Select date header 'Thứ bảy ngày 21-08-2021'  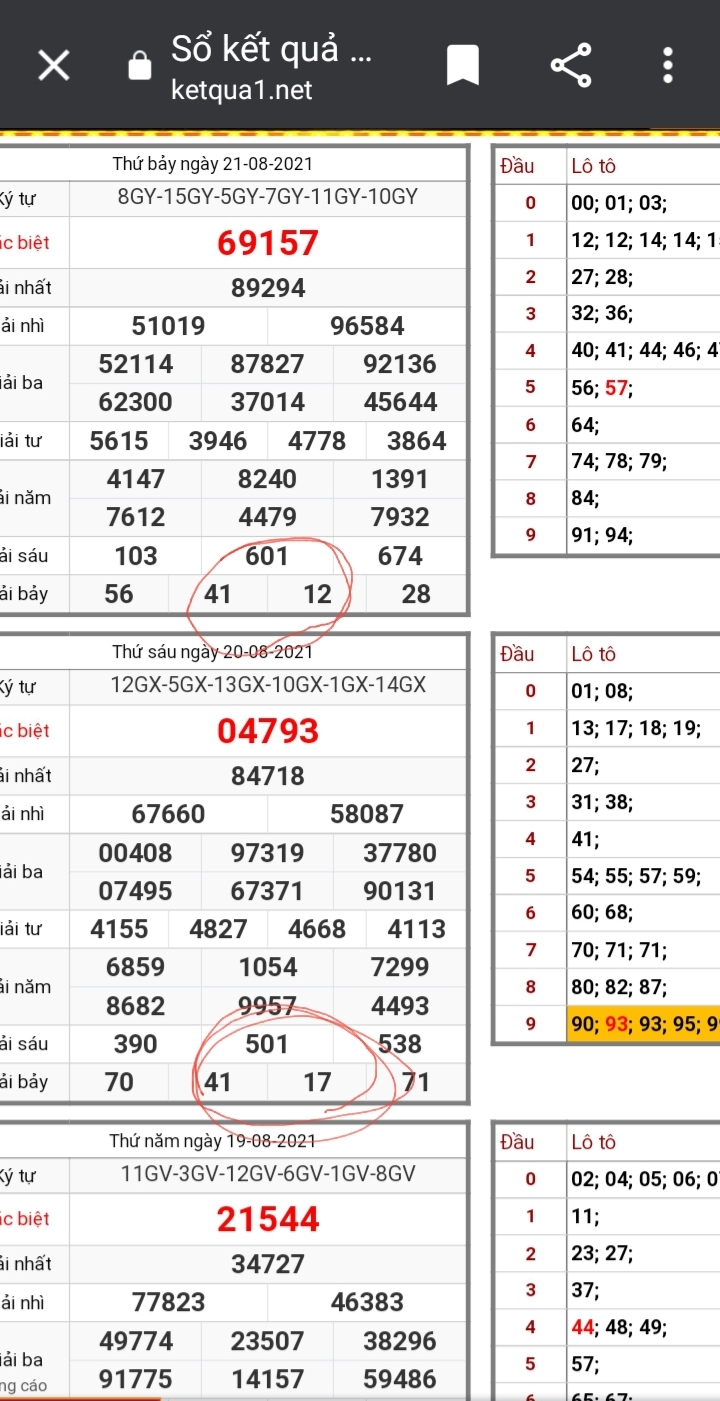[x=212, y=164]
